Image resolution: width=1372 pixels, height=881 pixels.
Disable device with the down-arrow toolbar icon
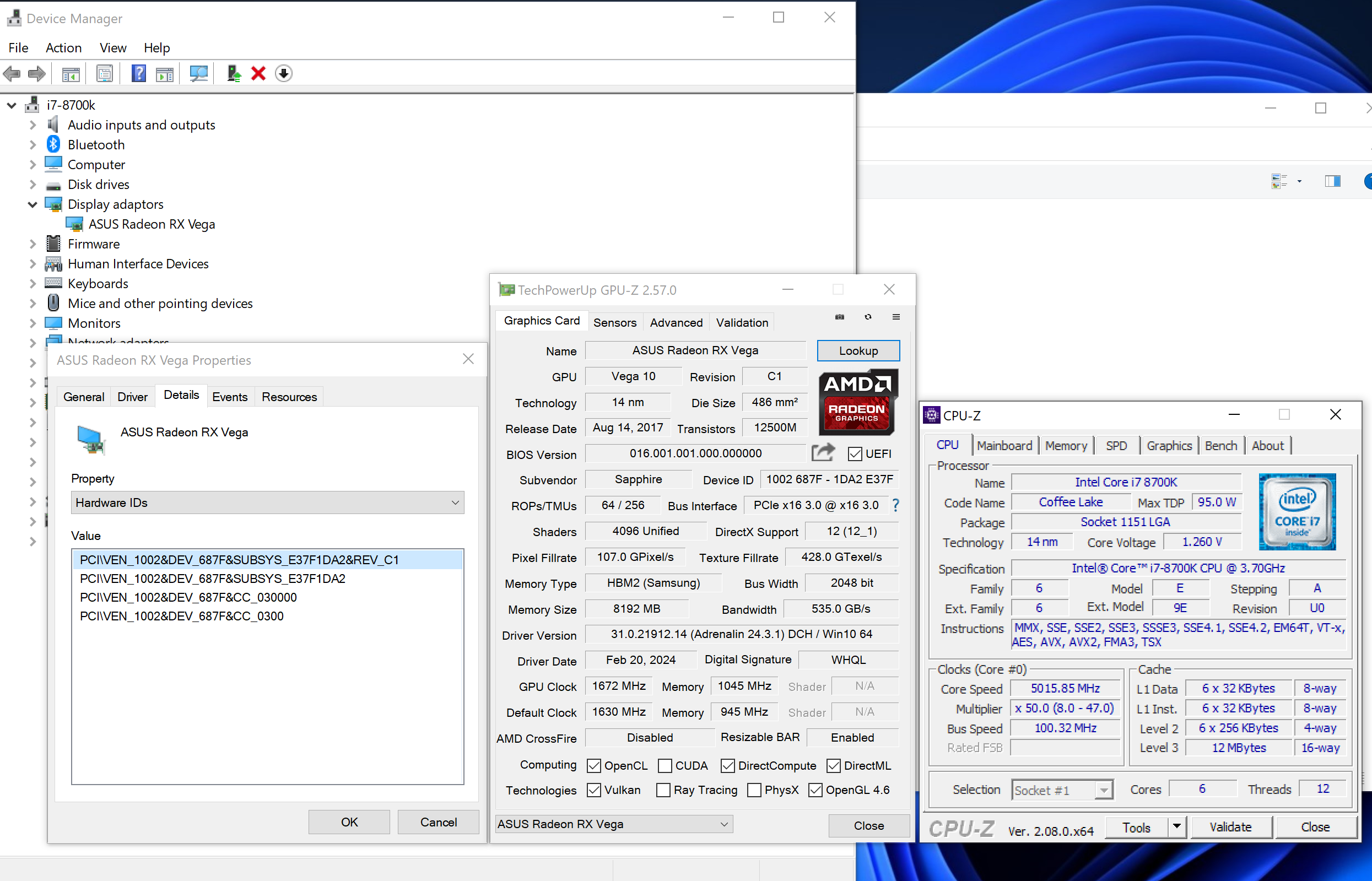pos(284,73)
